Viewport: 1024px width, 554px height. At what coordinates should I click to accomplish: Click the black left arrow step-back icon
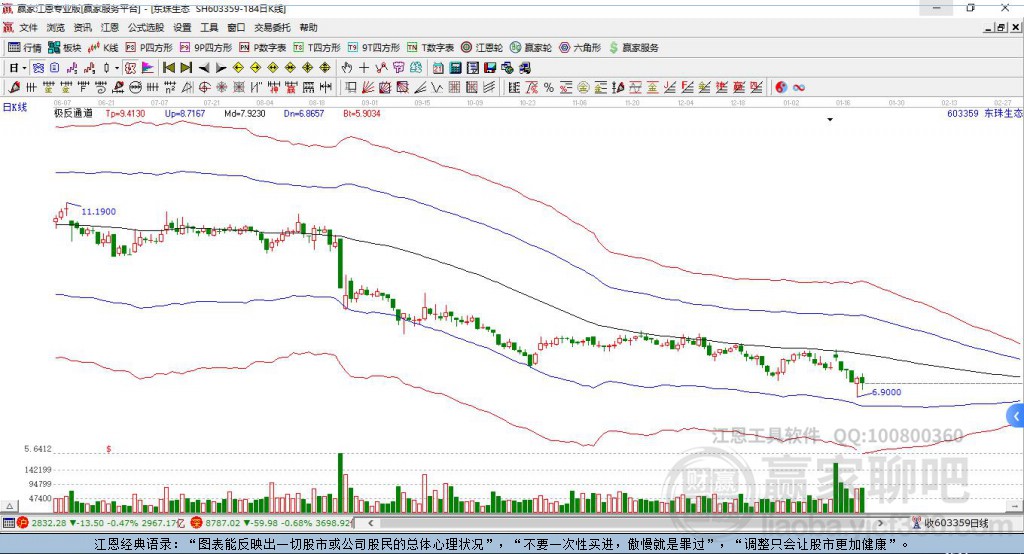coord(204,68)
